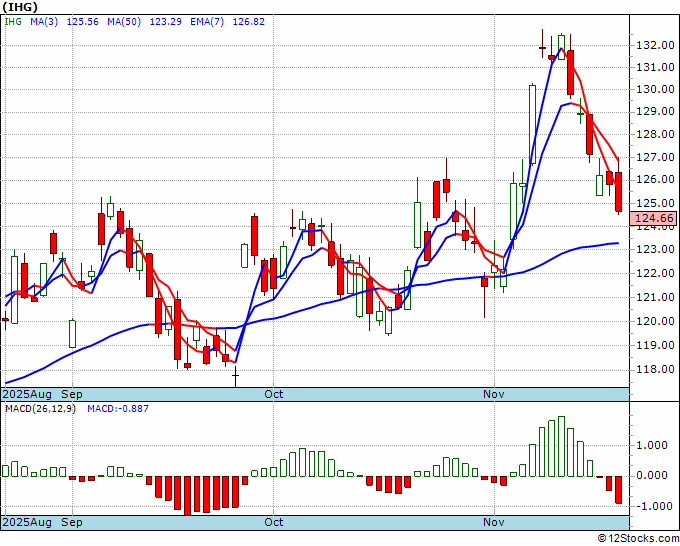680x546 pixels.
Task: Click the 131.00 price axis label
Action: coord(655,67)
